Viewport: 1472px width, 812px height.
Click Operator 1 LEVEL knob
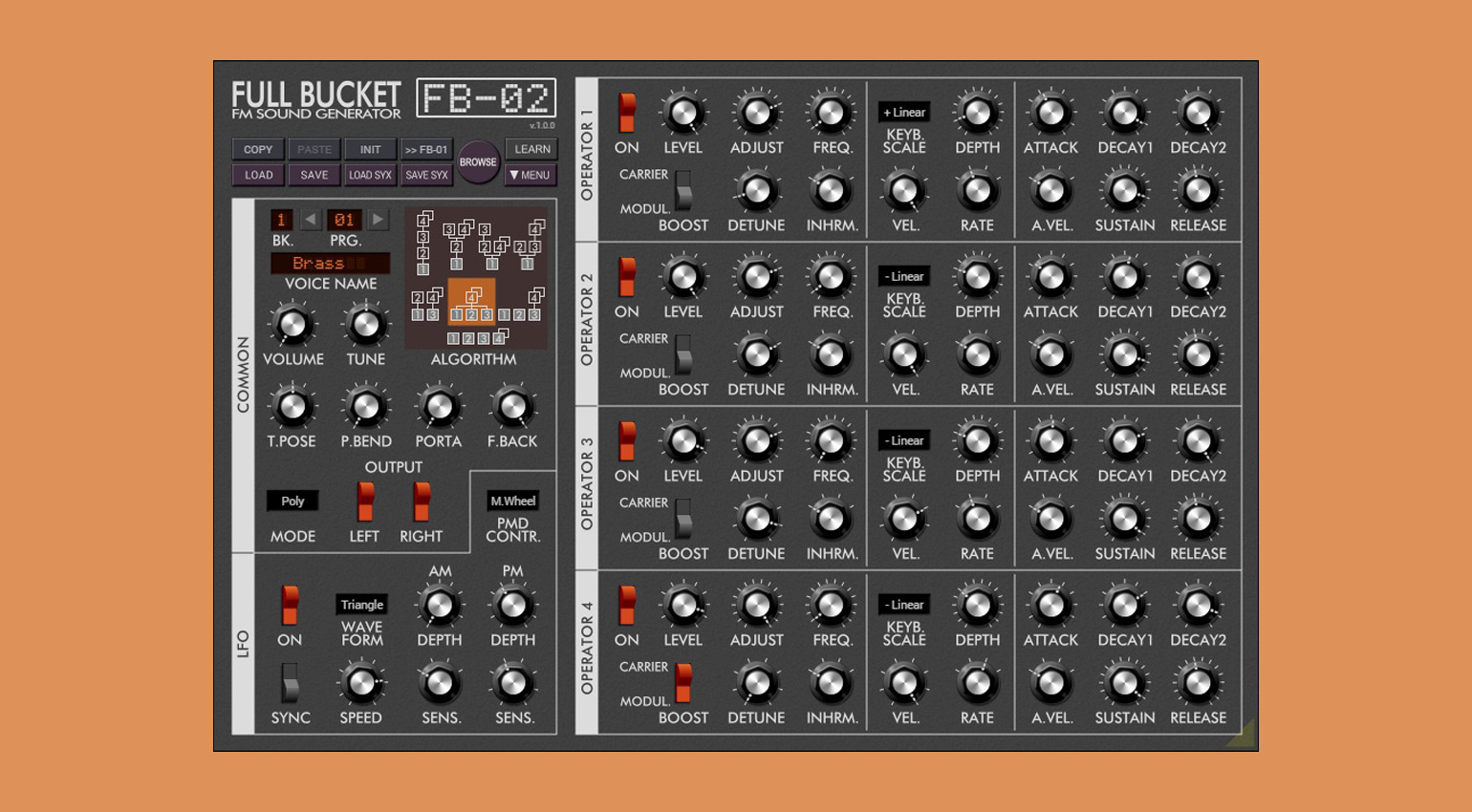click(x=682, y=114)
